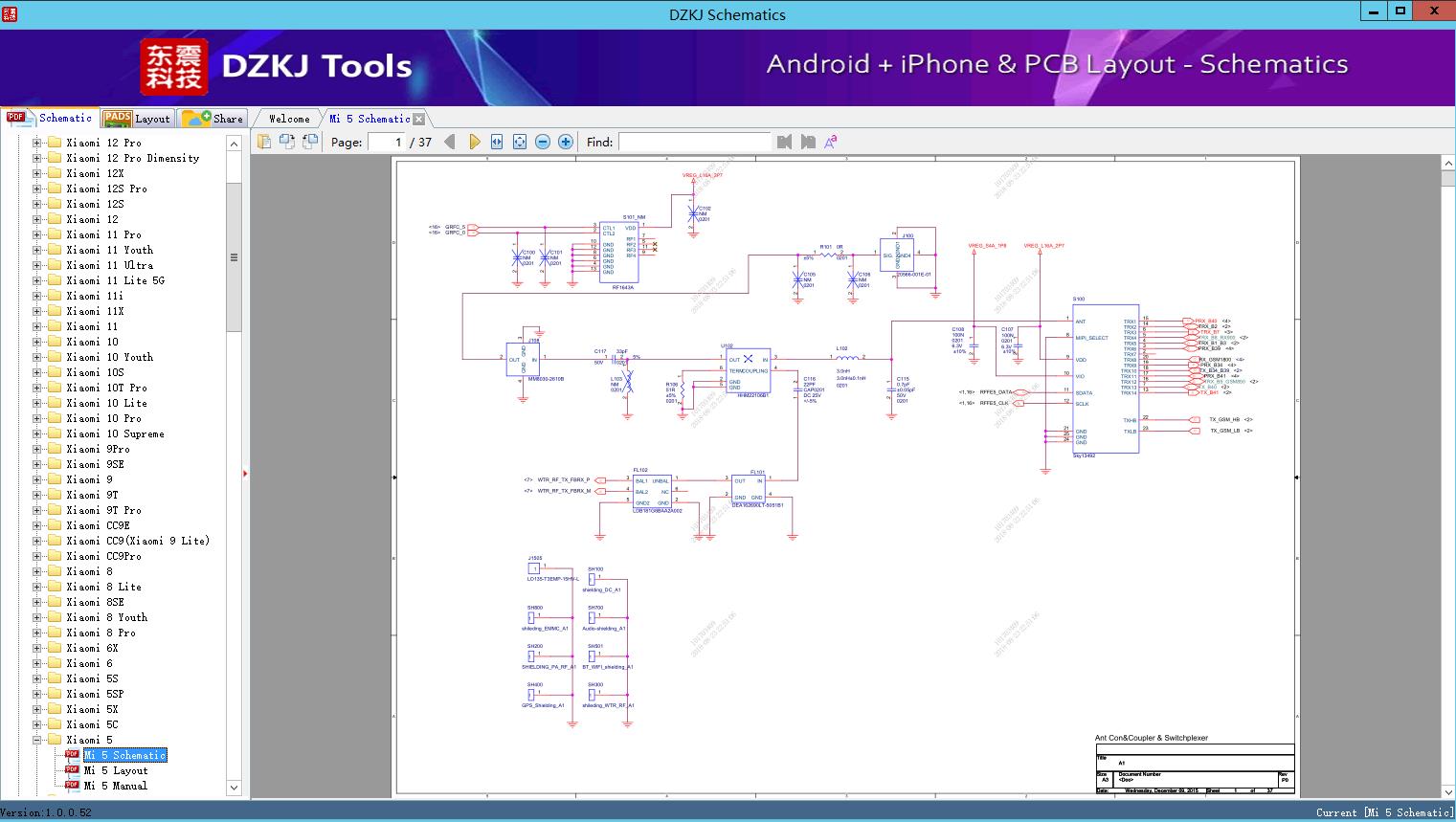Click the zoom out minus icon
Viewport: 1456px width, 822px height.
(543, 142)
